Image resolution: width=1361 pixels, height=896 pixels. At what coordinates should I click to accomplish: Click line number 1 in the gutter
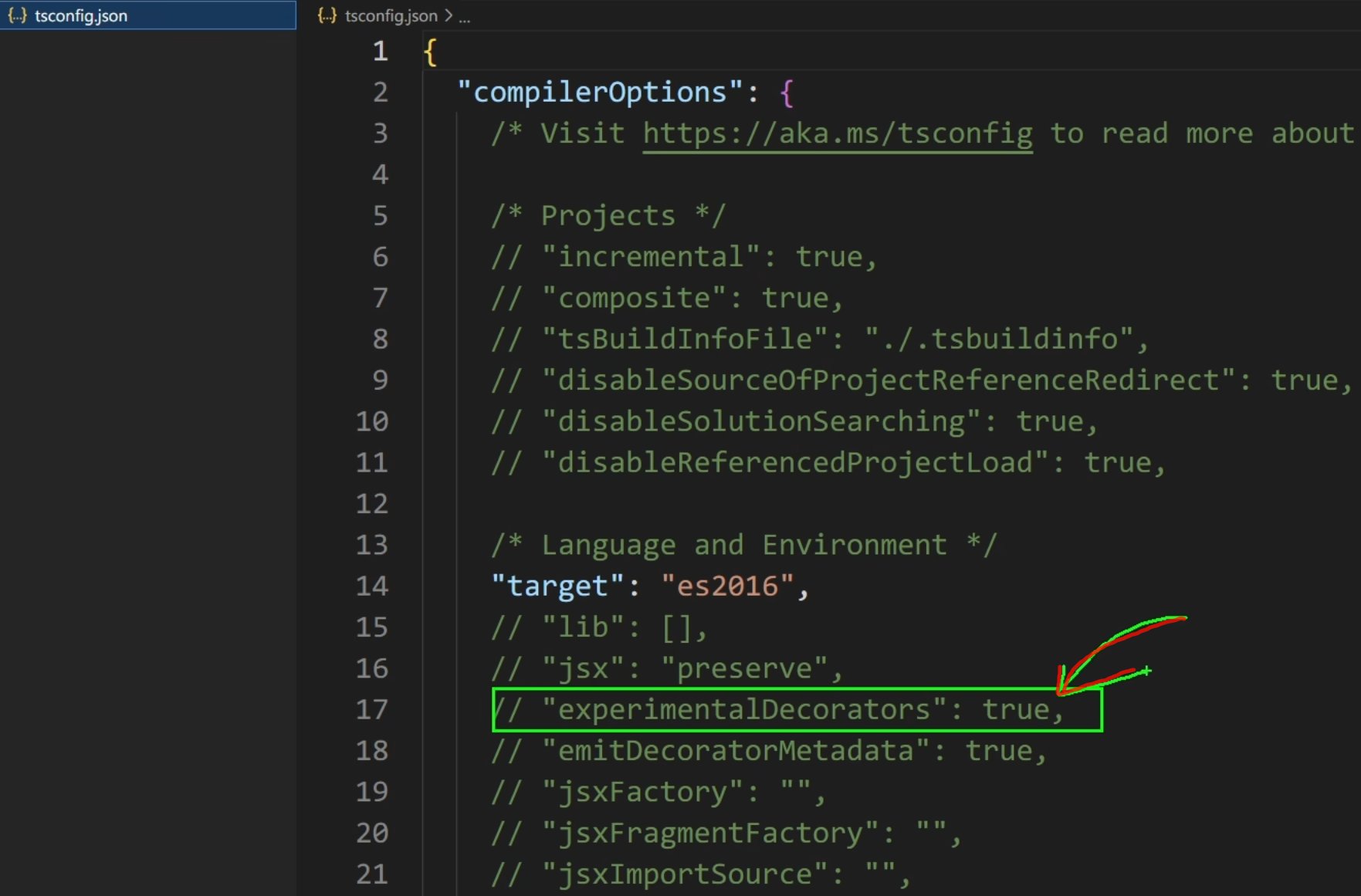pos(380,52)
